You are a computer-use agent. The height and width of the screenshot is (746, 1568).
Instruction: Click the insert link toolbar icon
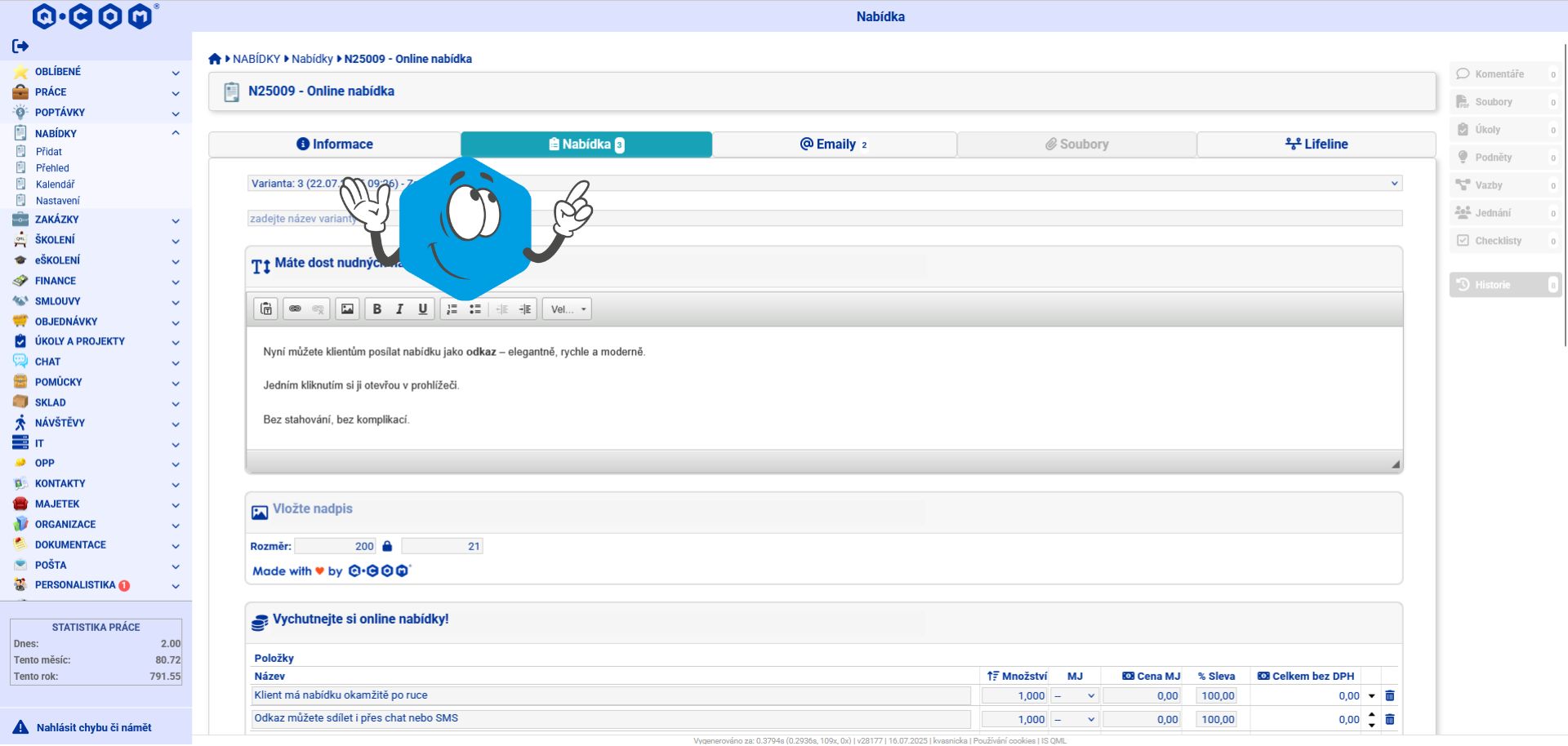295,309
